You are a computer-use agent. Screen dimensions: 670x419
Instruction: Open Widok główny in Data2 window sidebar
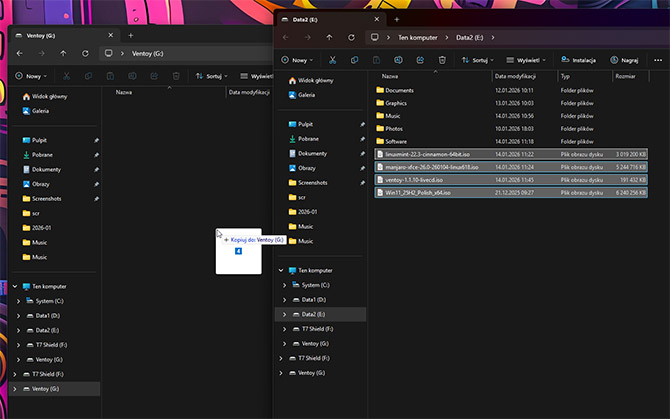coord(311,80)
